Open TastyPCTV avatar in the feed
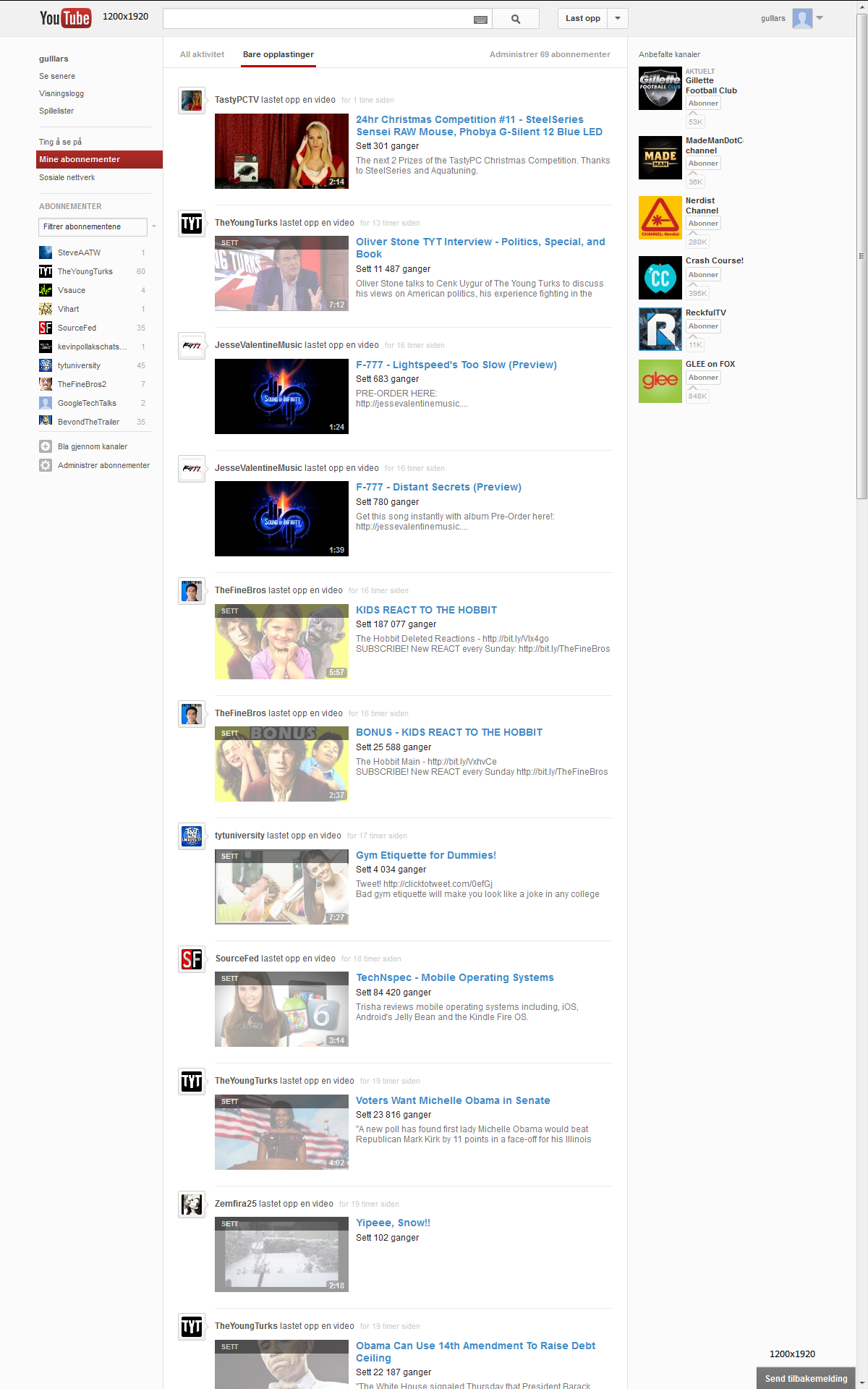Screen dimensions: 868x1389 (x=192, y=101)
